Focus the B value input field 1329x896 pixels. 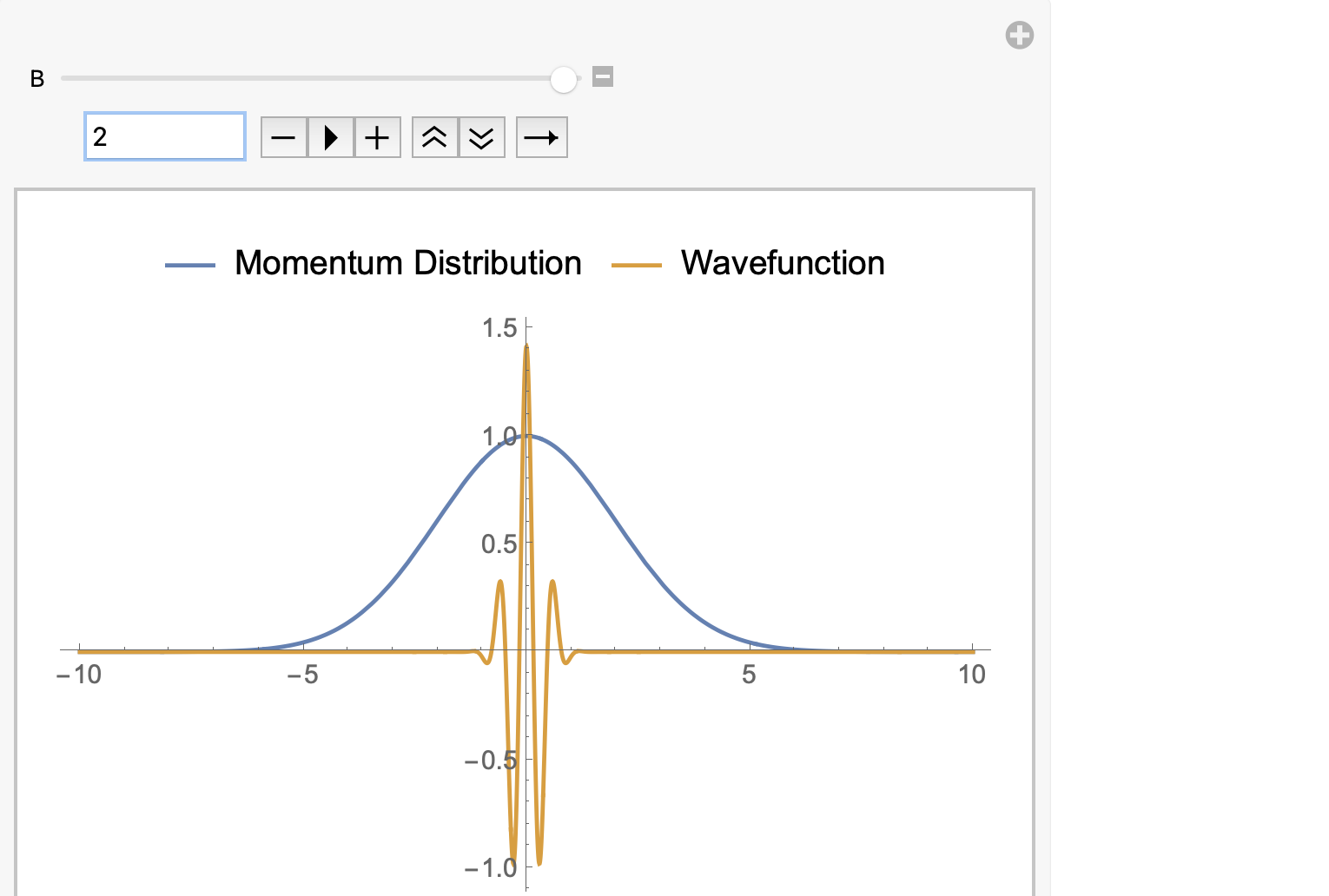point(165,137)
